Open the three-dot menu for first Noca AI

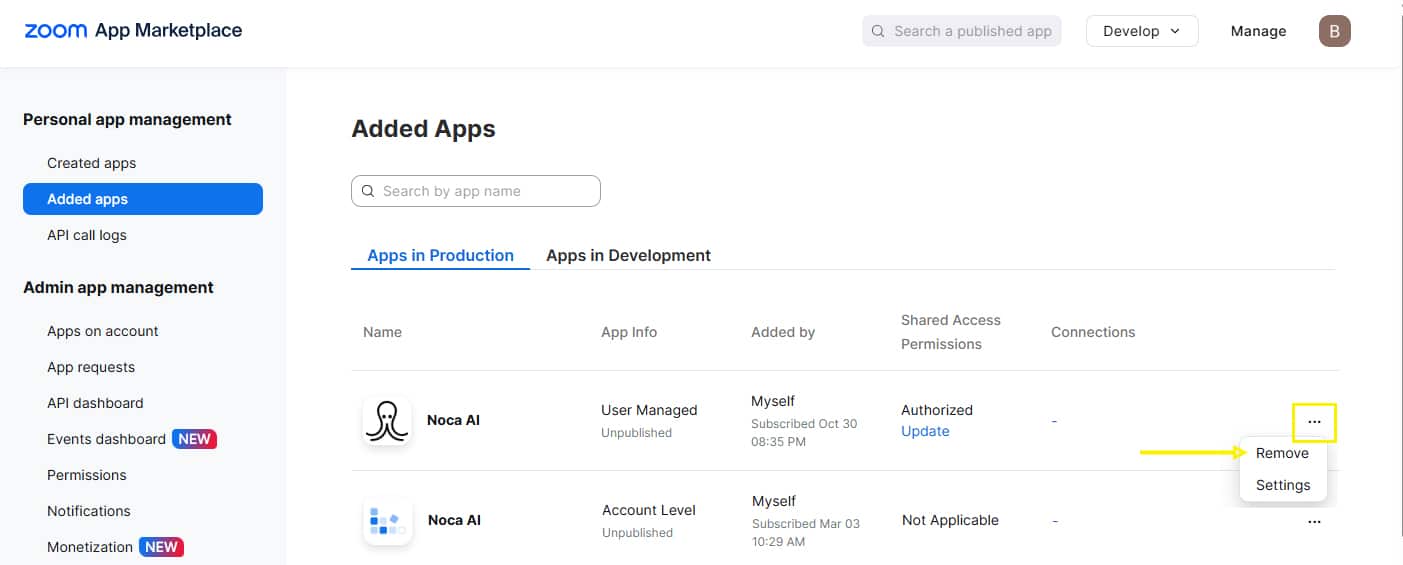[x=1314, y=422]
